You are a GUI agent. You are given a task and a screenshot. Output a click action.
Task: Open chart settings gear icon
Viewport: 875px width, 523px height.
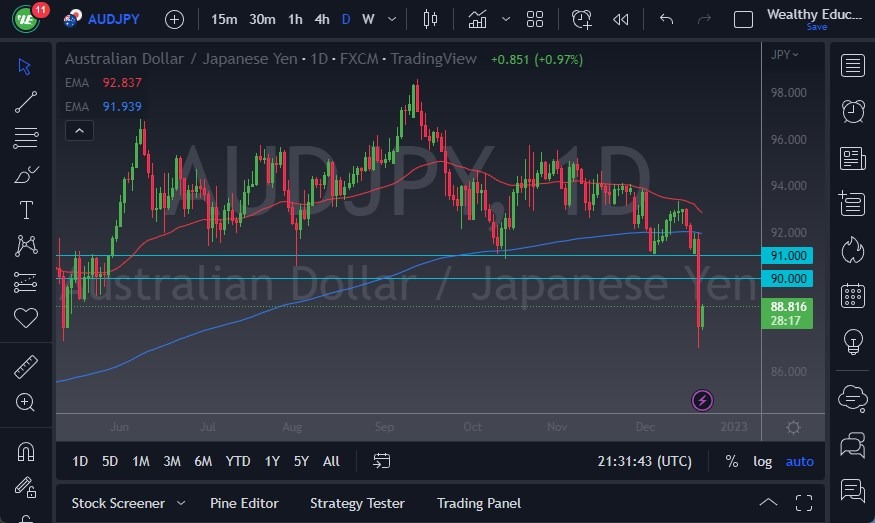point(793,427)
